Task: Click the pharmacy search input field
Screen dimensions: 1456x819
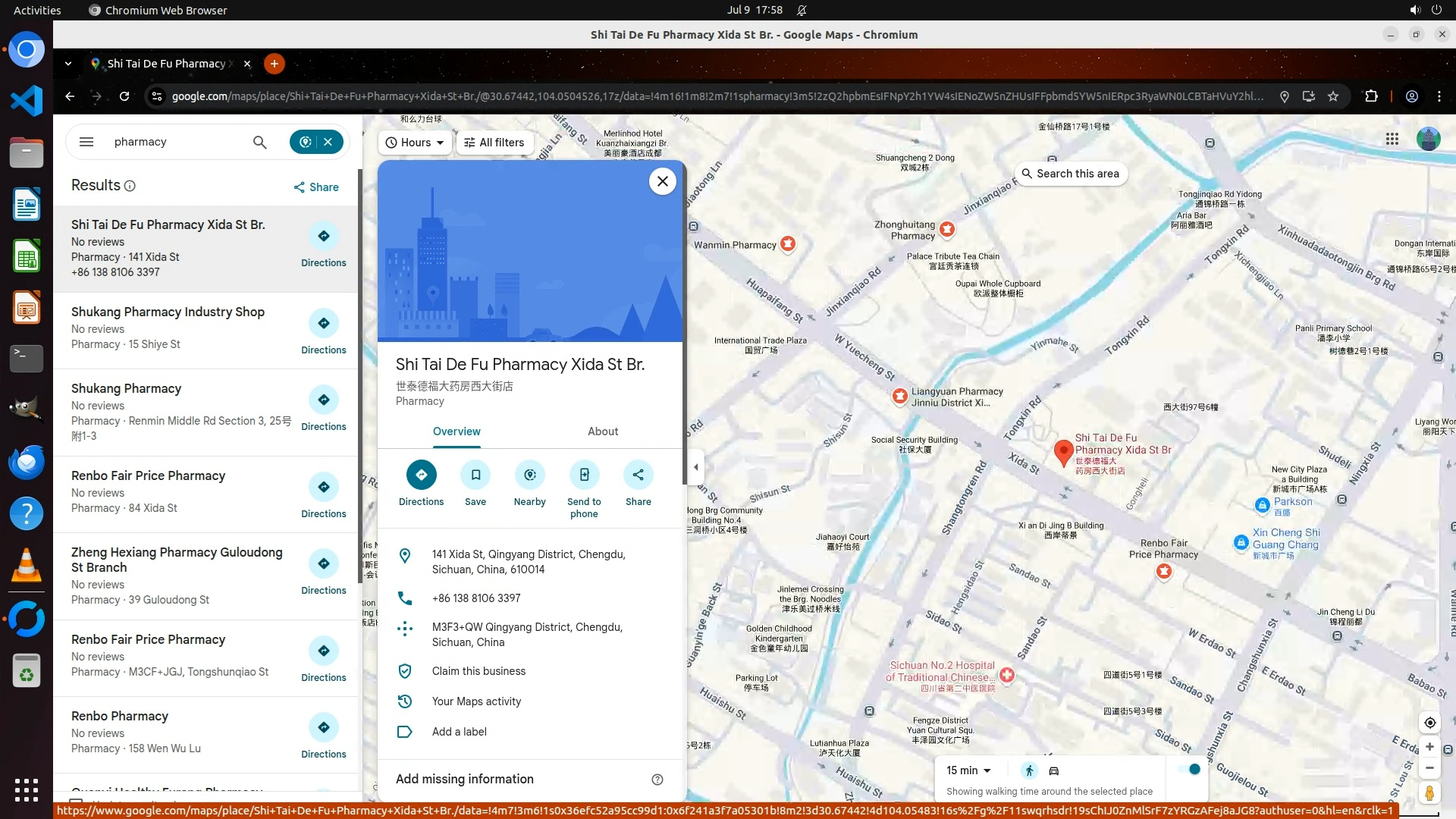Action: tap(178, 142)
